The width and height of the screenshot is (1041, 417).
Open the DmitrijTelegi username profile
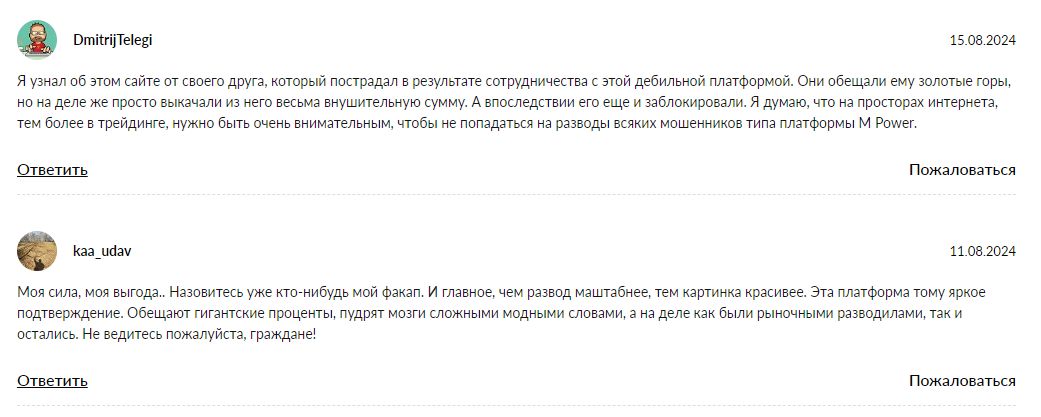(x=112, y=40)
